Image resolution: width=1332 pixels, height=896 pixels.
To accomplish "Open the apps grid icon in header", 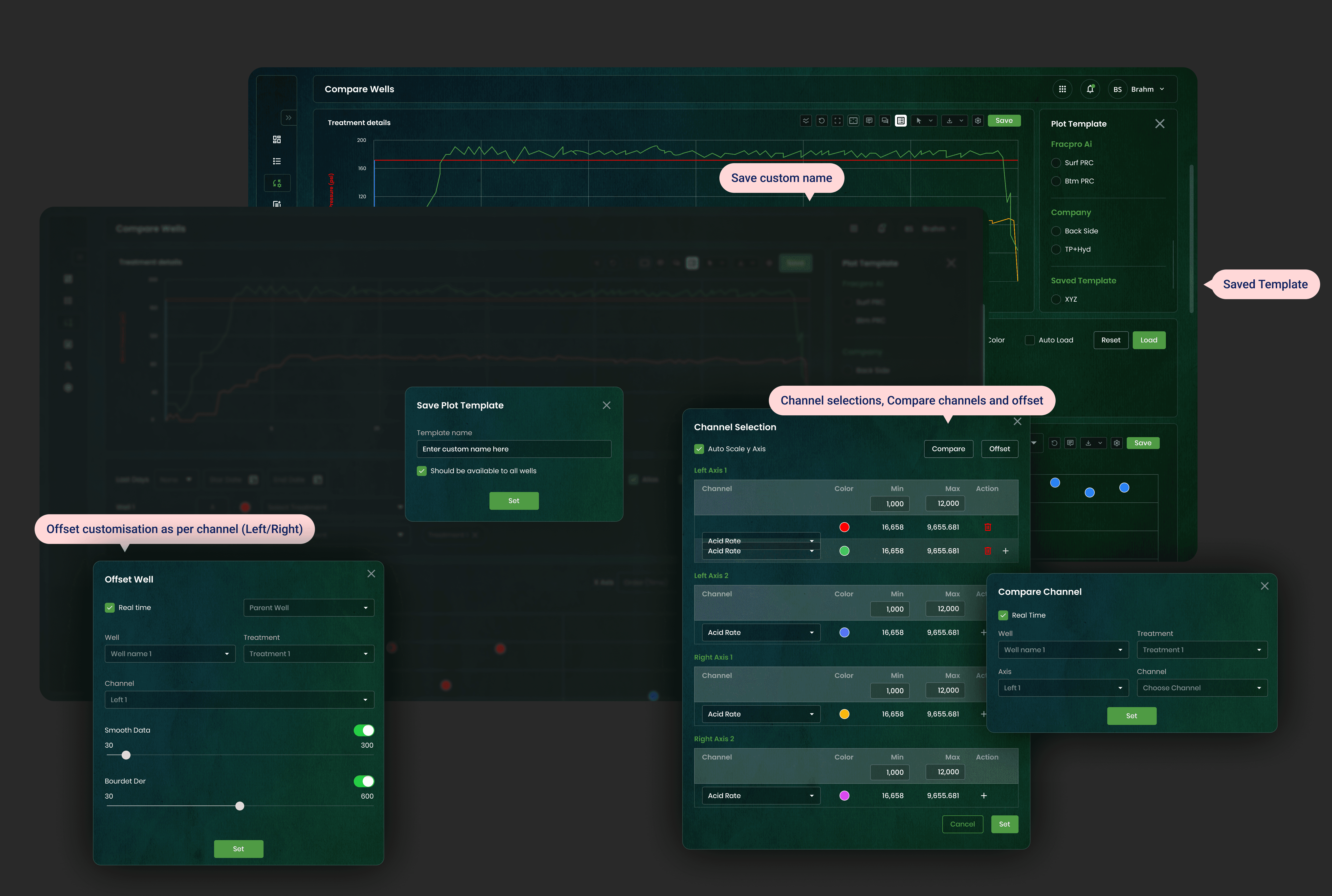I will 1062,89.
